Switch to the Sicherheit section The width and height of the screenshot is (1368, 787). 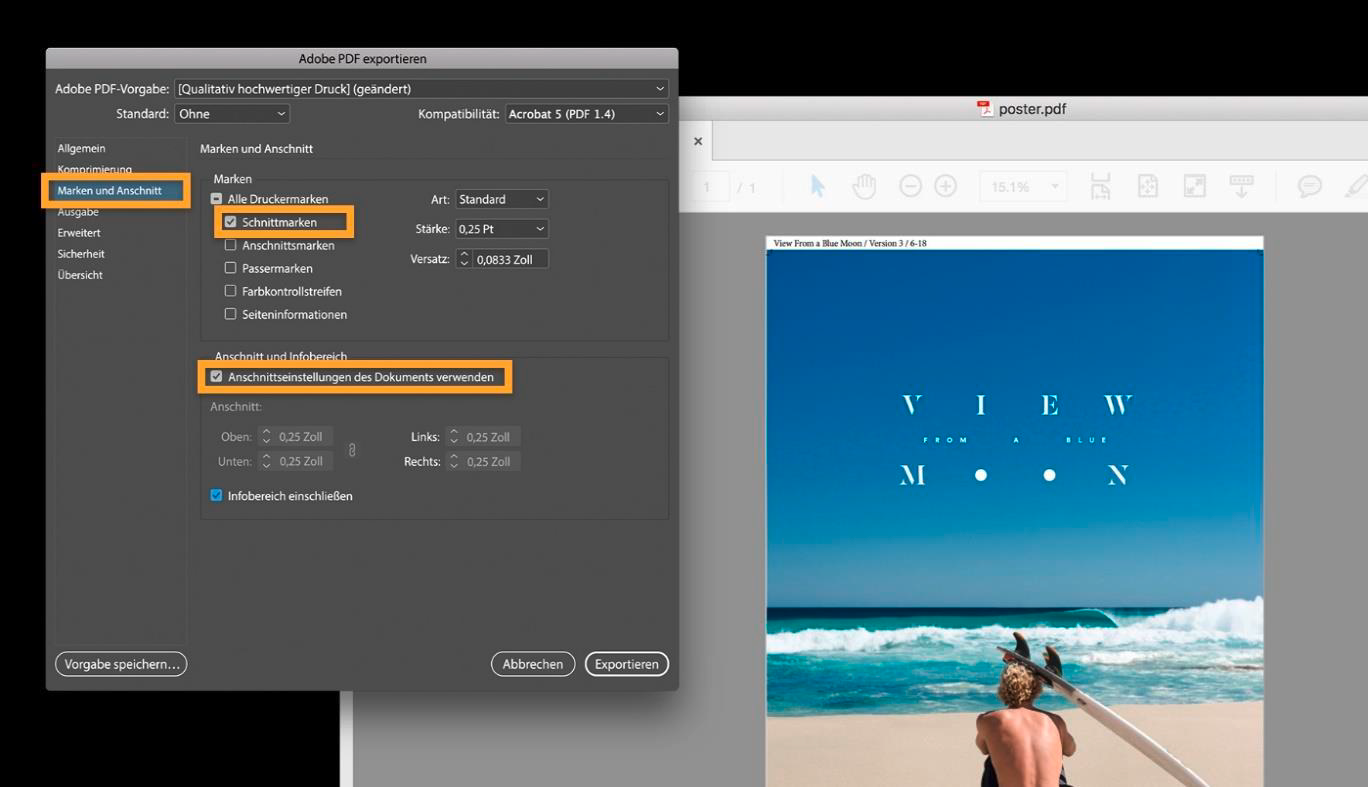click(x=81, y=254)
